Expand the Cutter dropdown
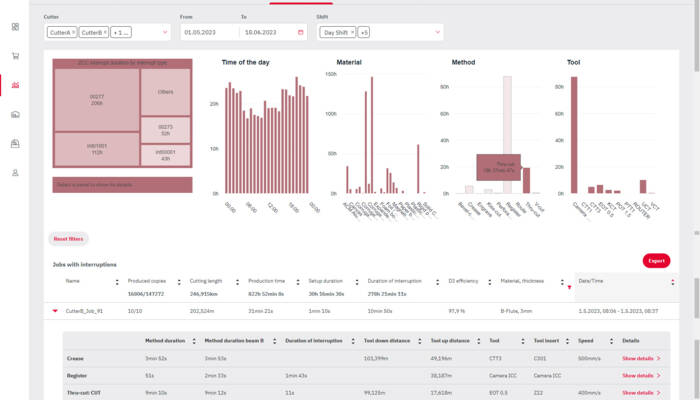Viewport: 700px width, 400px height. pyautogui.click(x=164, y=33)
